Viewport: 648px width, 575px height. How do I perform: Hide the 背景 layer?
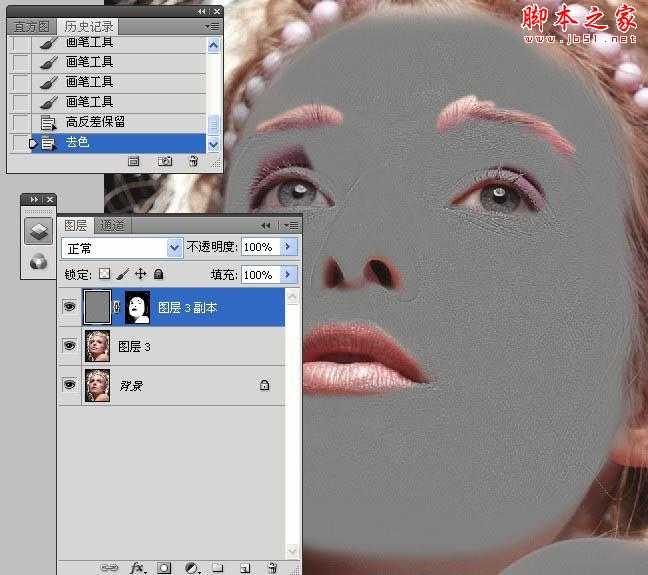point(69,384)
